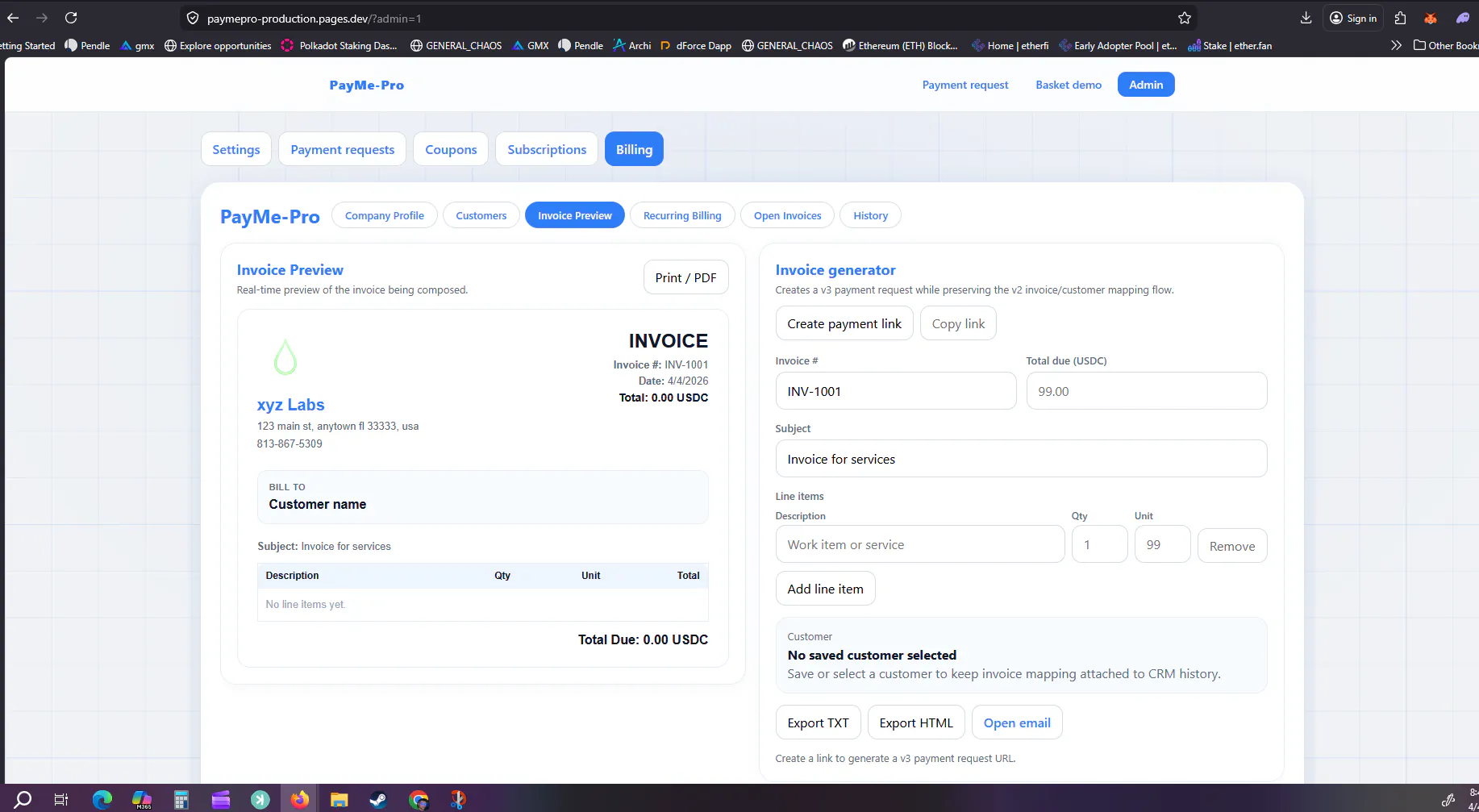The image size is (1479, 812).
Task: Open the Polkadot Staking Dashboard bookmark
Action: point(339,45)
